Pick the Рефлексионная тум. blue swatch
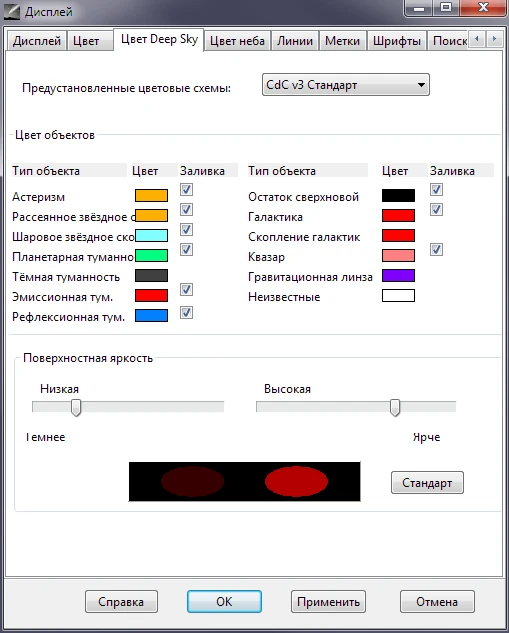This screenshot has height=633, width=509. (x=151, y=316)
